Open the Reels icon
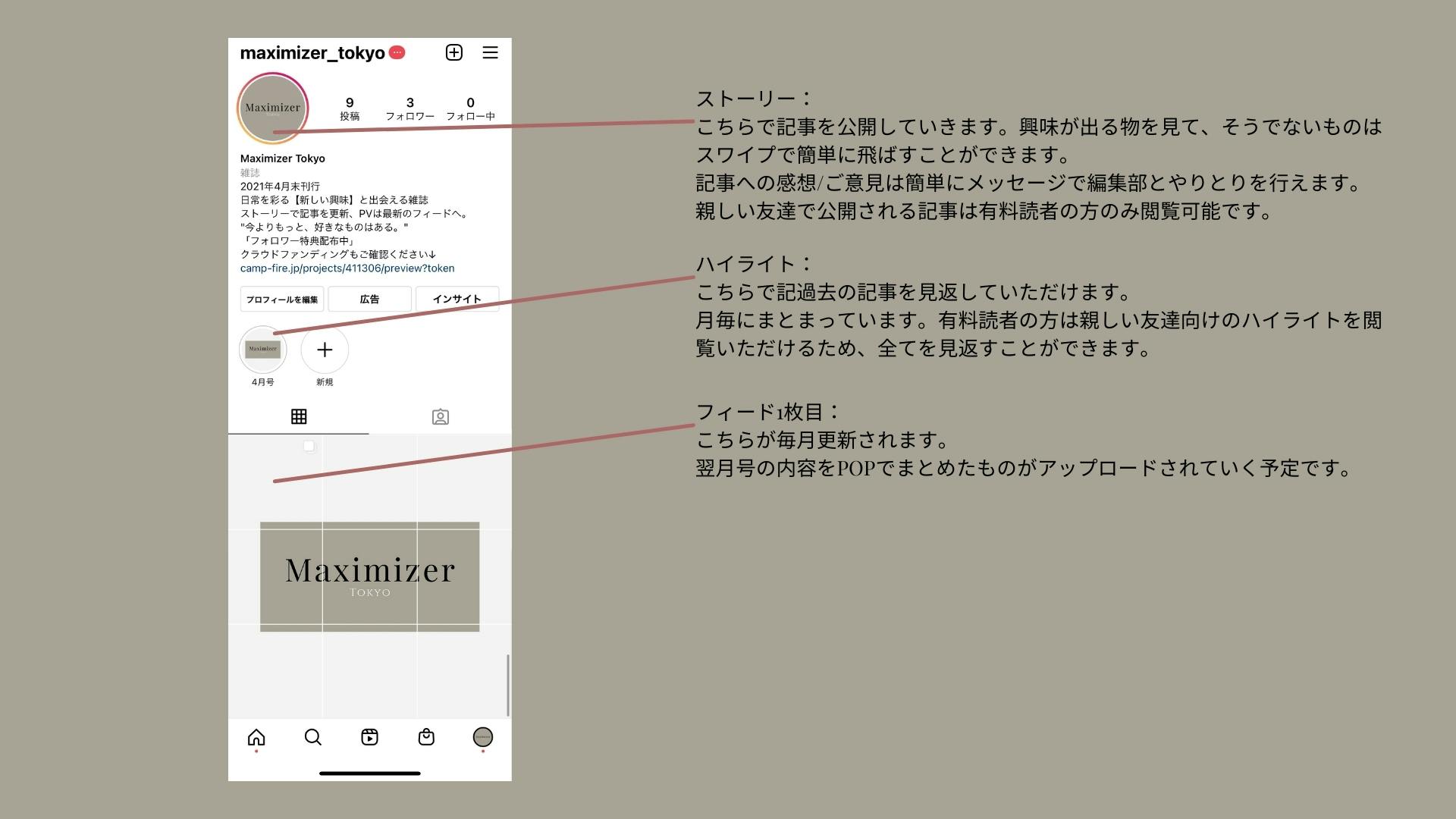This screenshot has height=819, width=1456. (369, 737)
